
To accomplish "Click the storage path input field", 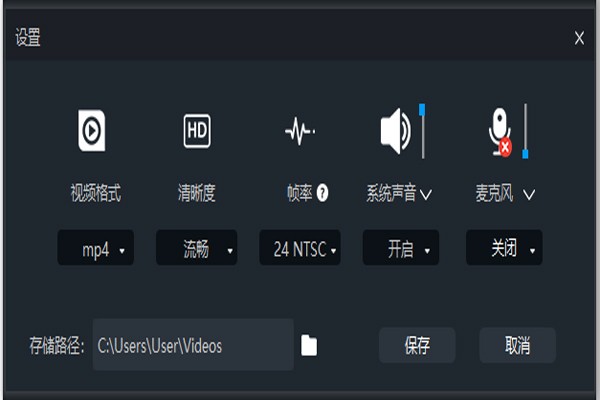I will [193, 346].
